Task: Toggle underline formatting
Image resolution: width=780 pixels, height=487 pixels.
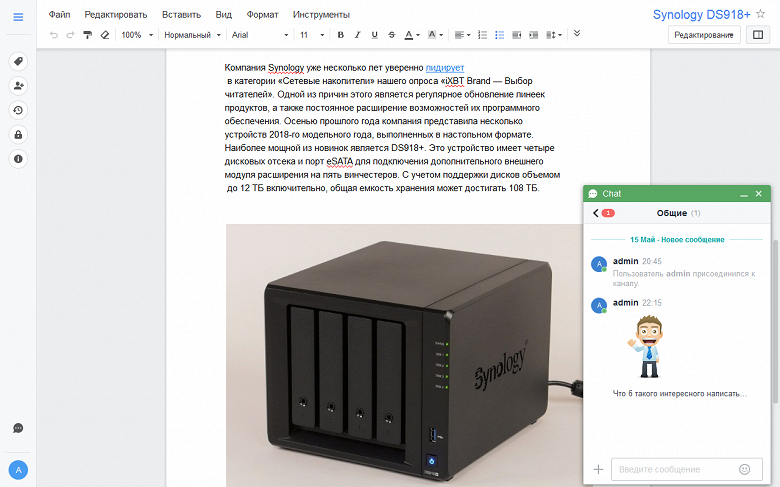Action: tap(375, 35)
